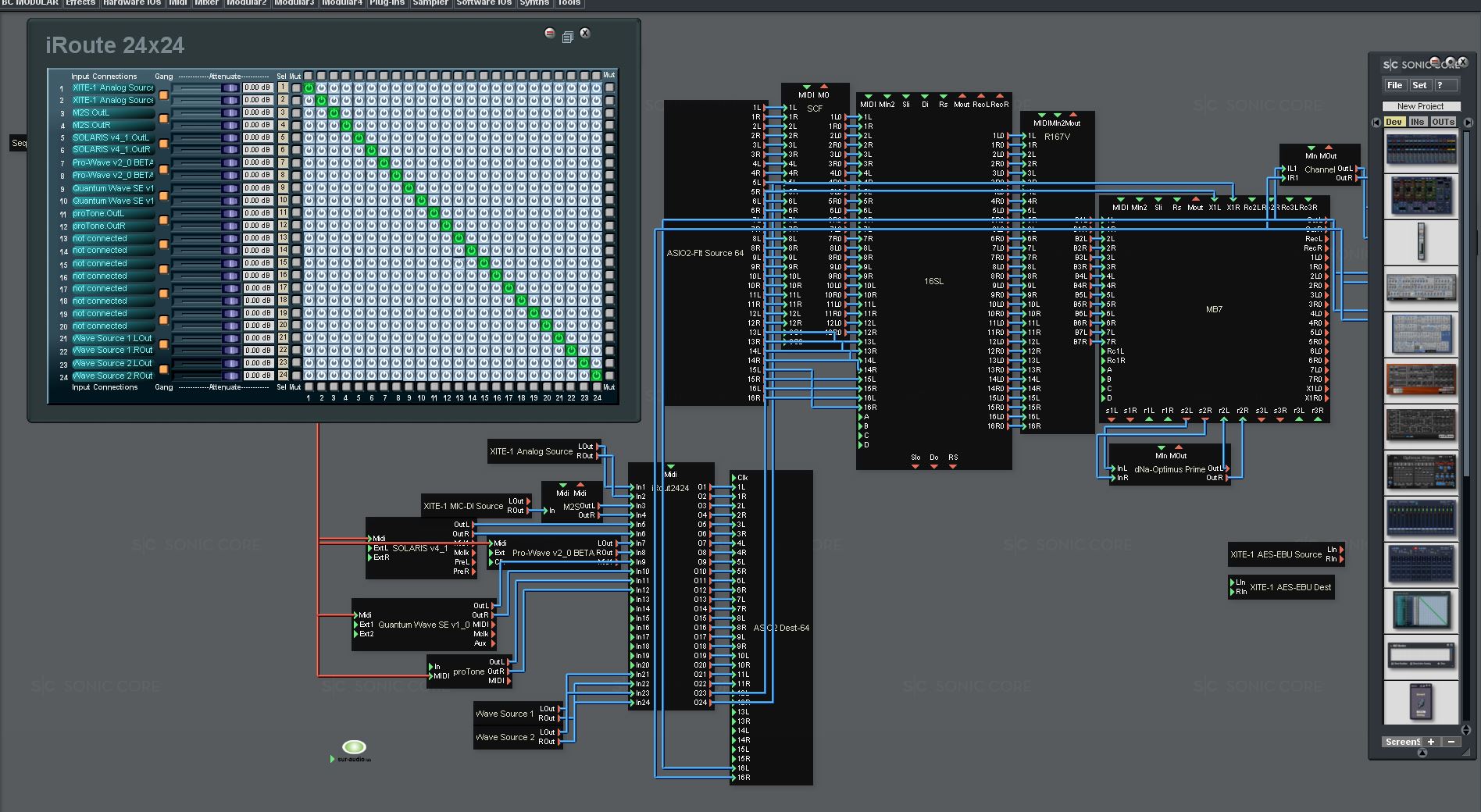Click the 0.00 dB field for row 3

click(257, 112)
